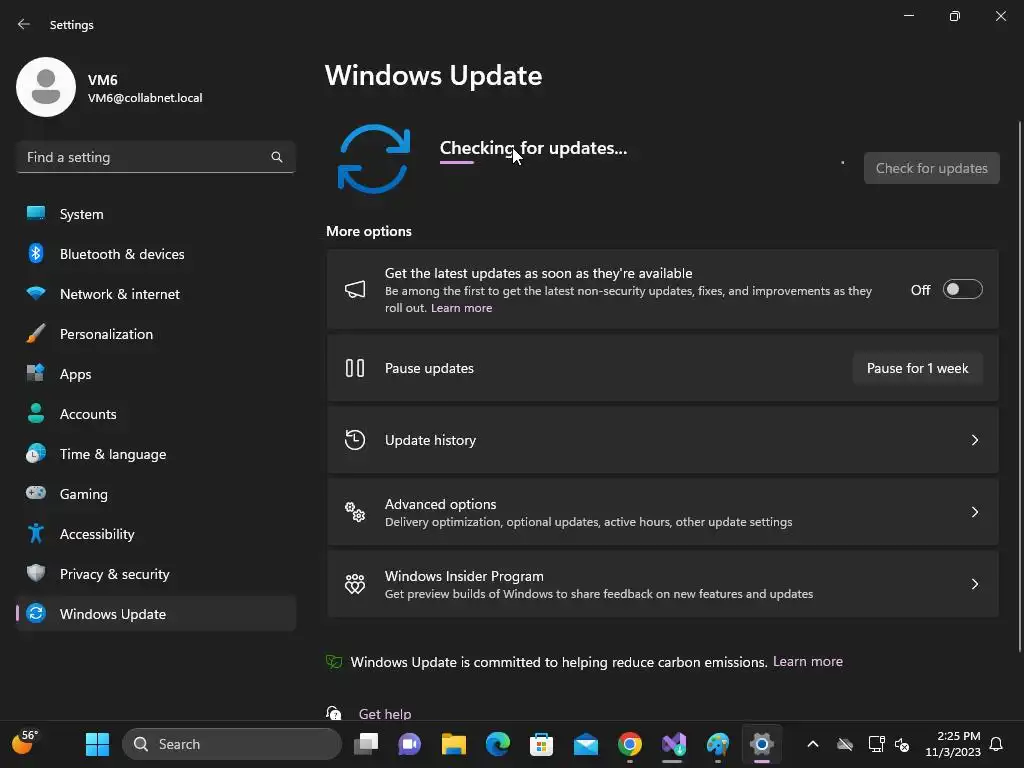1024x768 pixels.
Task: Open the System settings category
Action: pyautogui.click(x=155, y=214)
